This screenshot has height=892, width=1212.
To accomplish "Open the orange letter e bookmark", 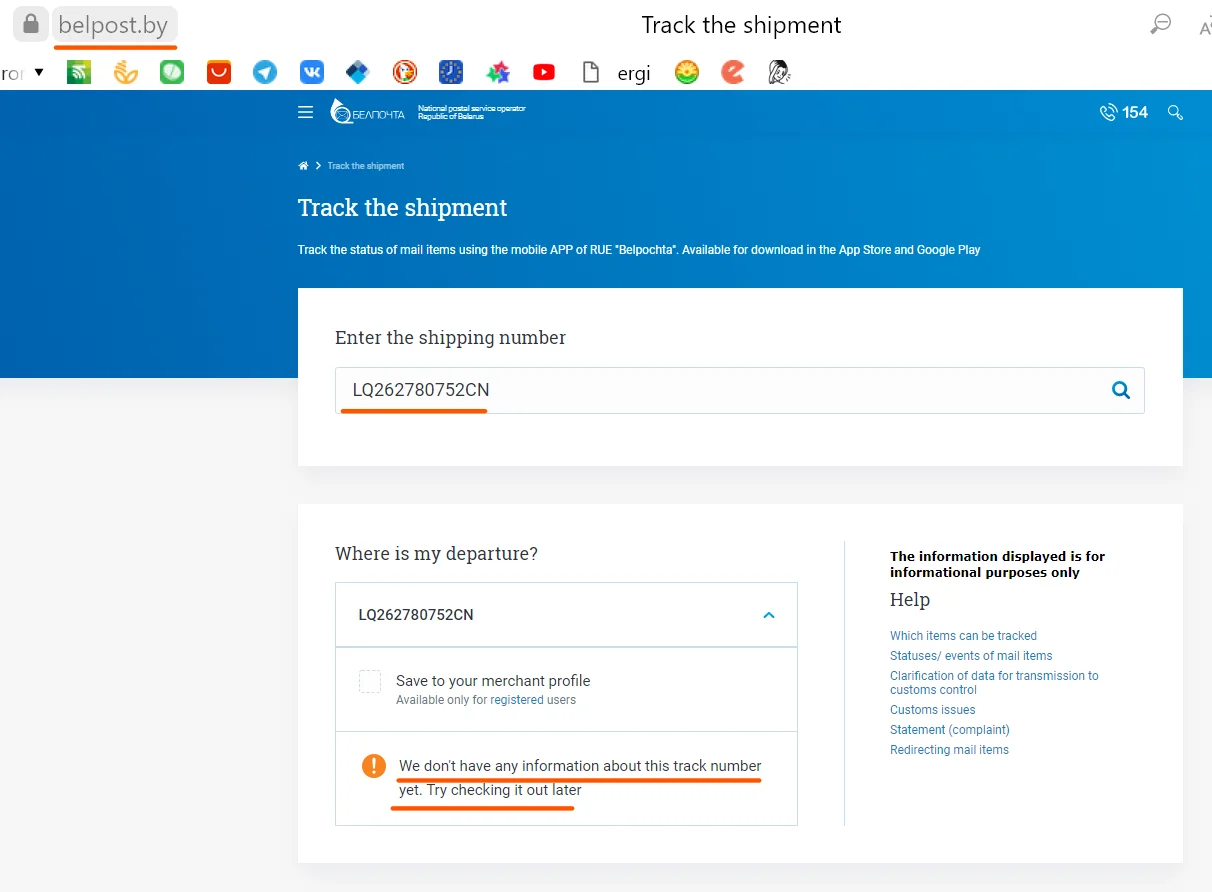I will click(x=734, y=72).
